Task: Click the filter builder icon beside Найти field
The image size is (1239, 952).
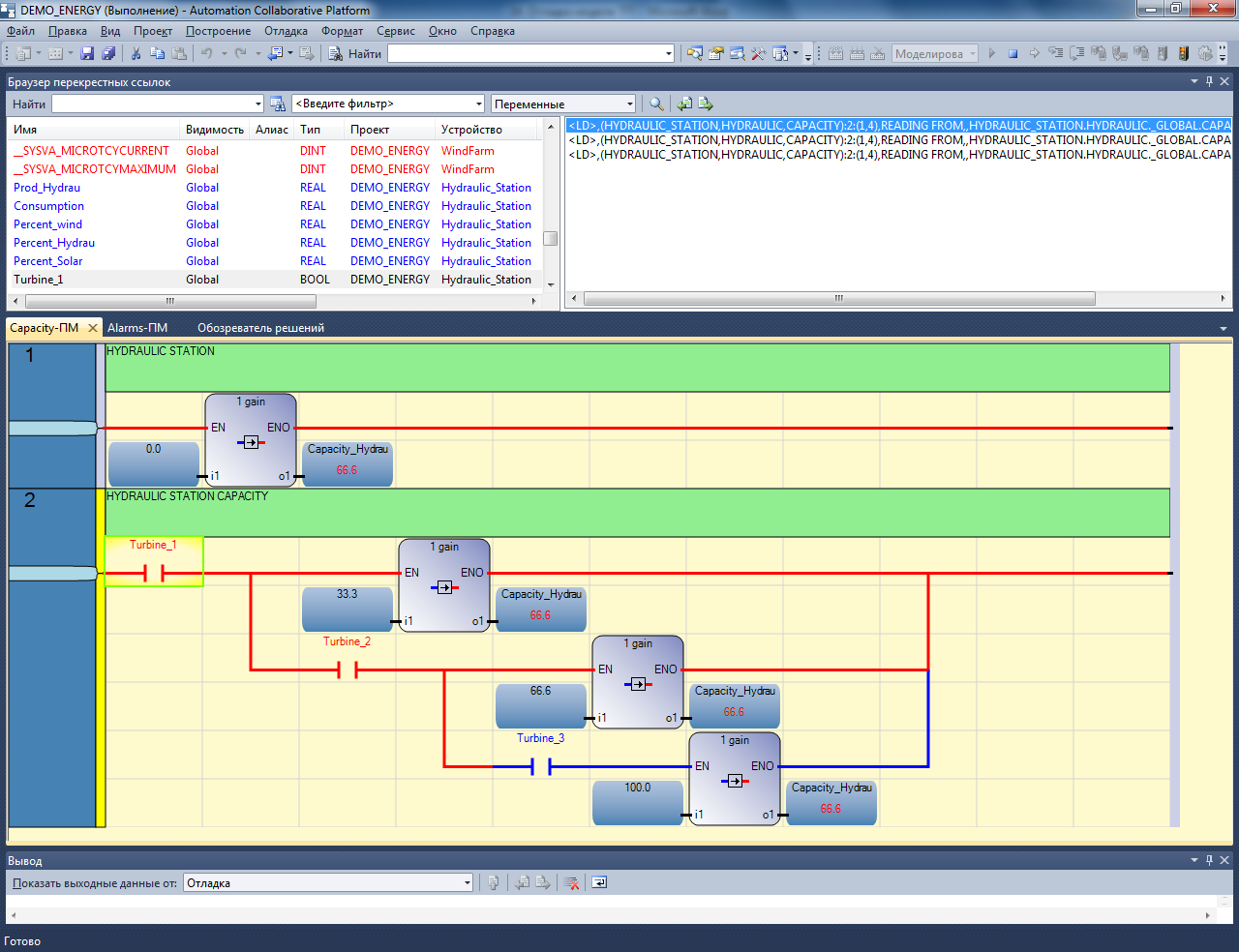Action: tap(278, 104)
